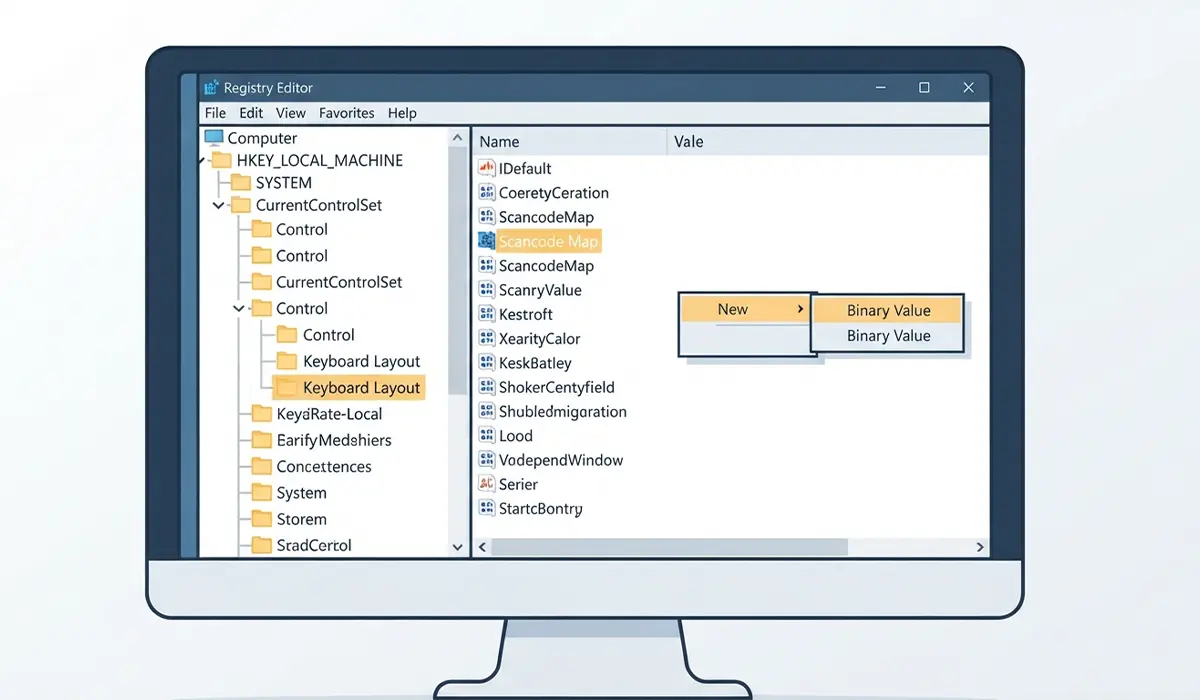Click the Lood value icon
This screenshot has height=700, width=1200.
(487, 435)
